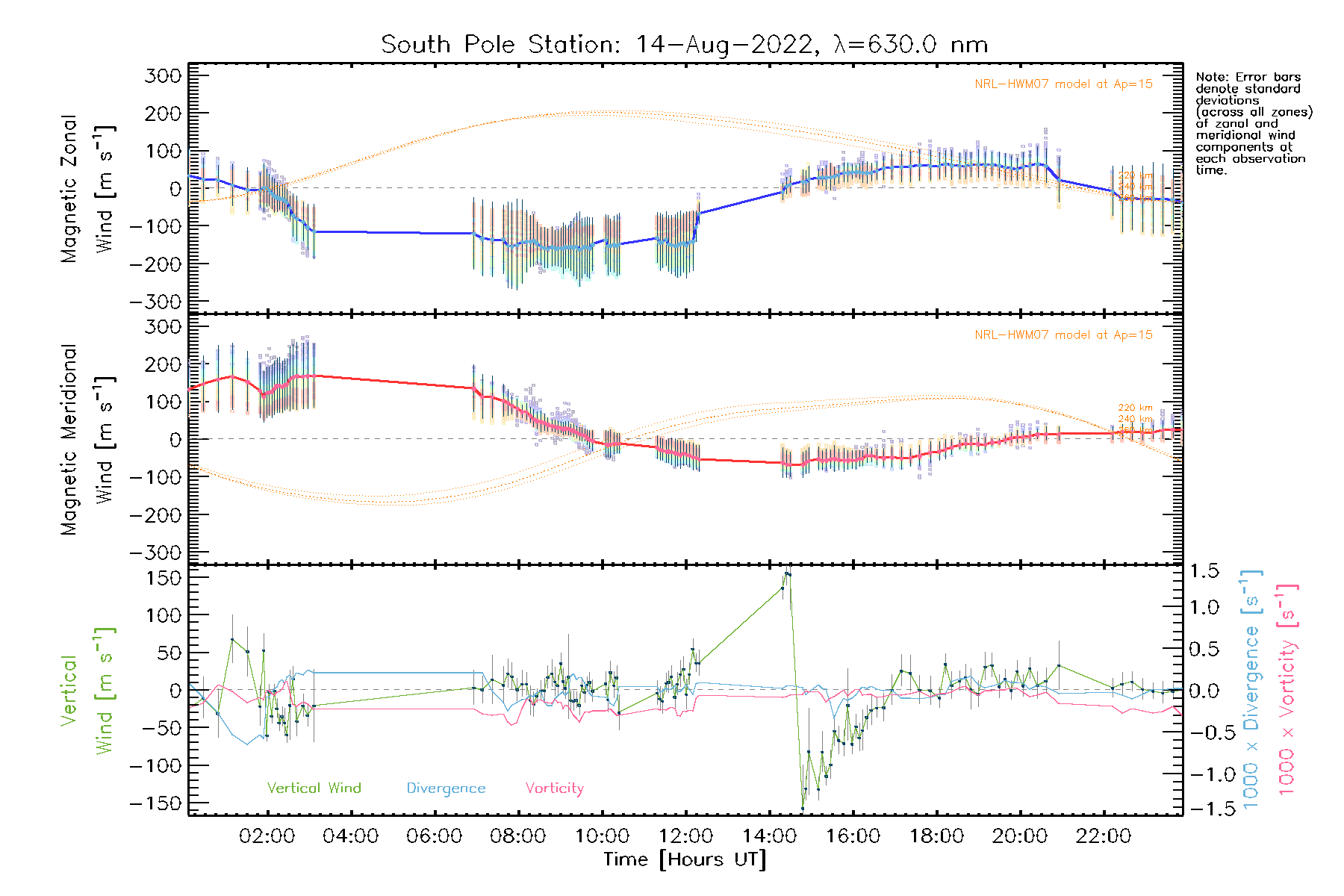This screenshot has height=896, width=1344.
Task: Click the 22:00 time axis tick label
Action: pos(1103,836)
